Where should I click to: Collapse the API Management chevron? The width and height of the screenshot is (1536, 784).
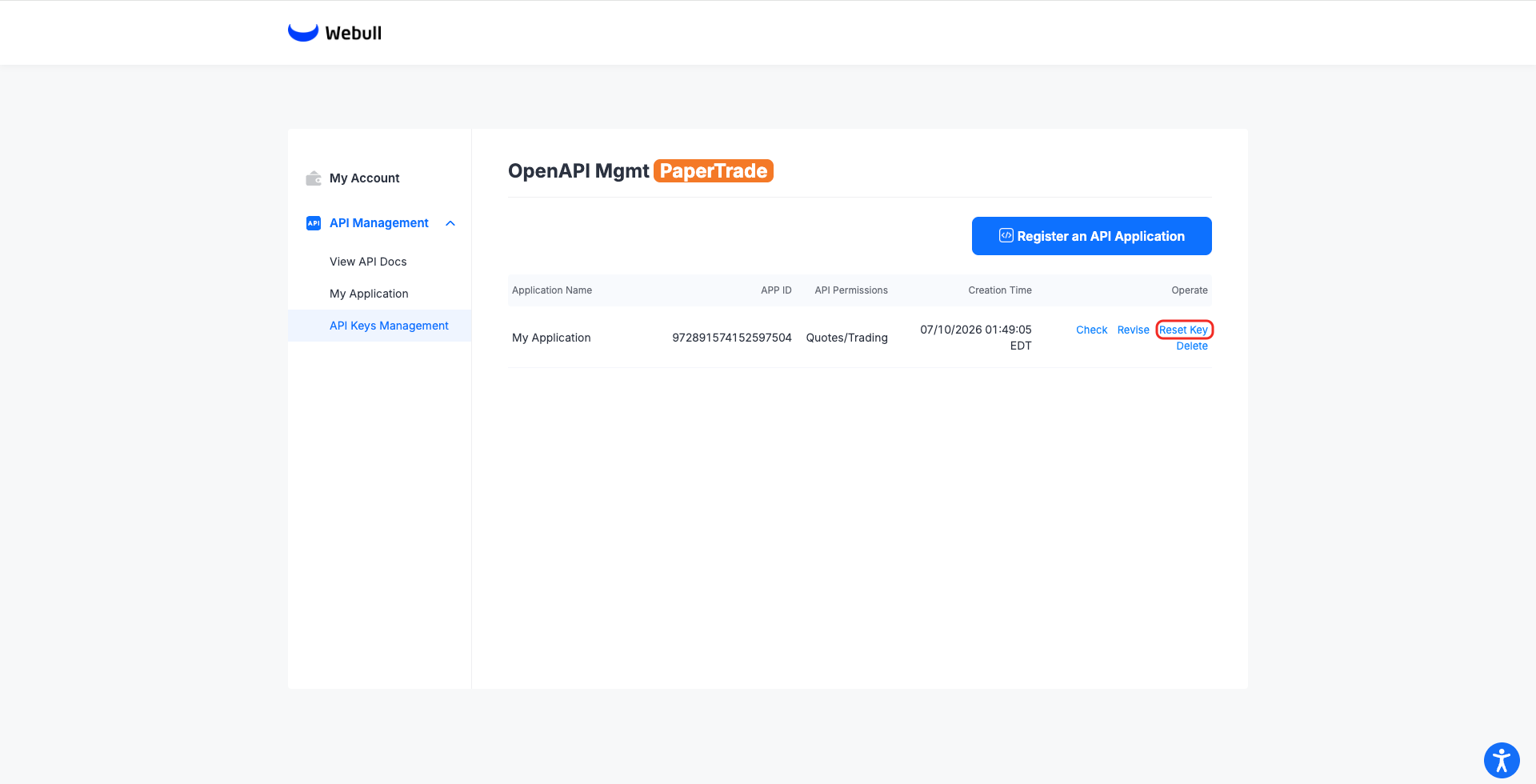click(x=450, y=223)
